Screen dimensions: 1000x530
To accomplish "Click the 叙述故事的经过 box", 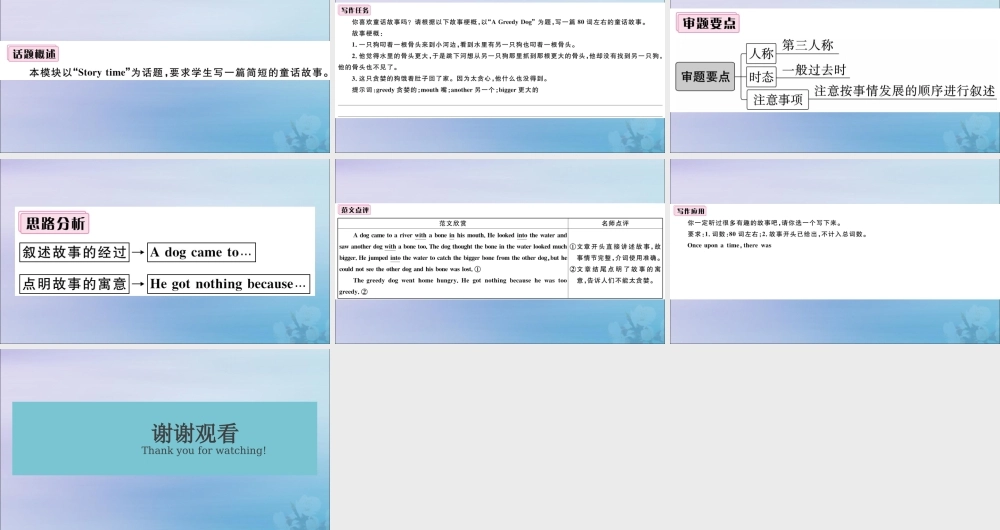I will pos(75,253).
